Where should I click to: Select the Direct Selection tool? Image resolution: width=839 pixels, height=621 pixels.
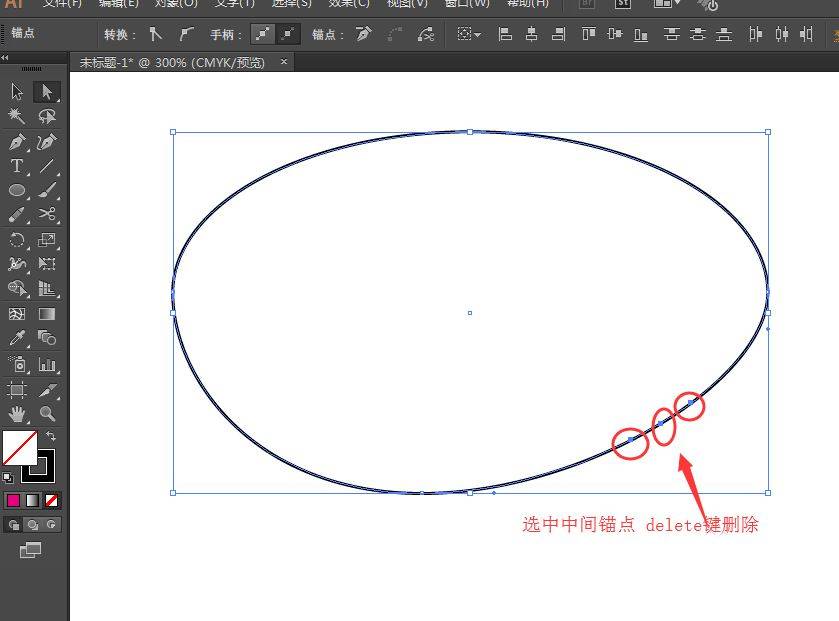[x=46, y=92]
